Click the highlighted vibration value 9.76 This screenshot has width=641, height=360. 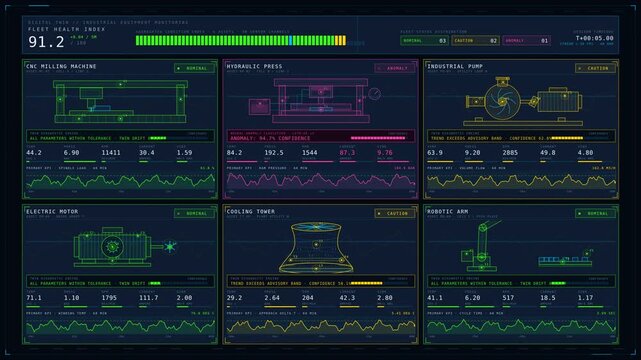pos(385,152)
